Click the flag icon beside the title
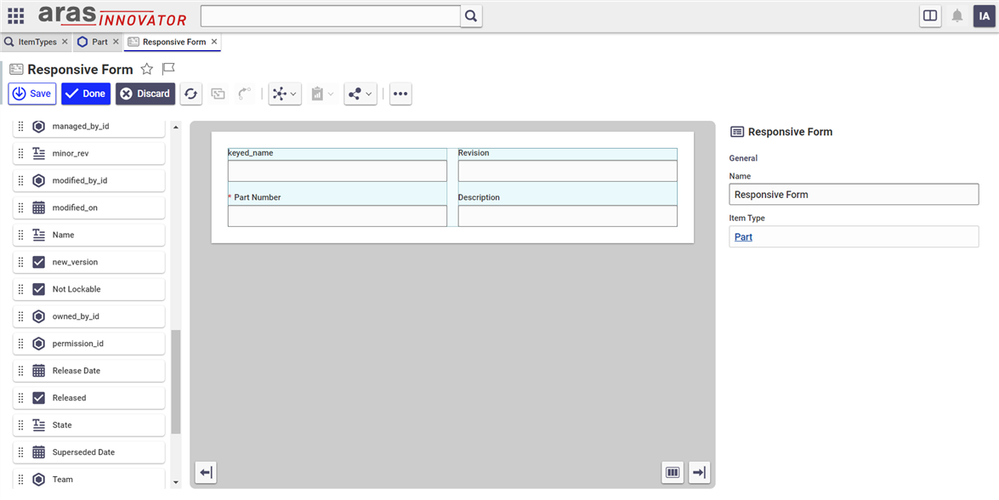Screen dimensions: 999x500 pos(169,69)
